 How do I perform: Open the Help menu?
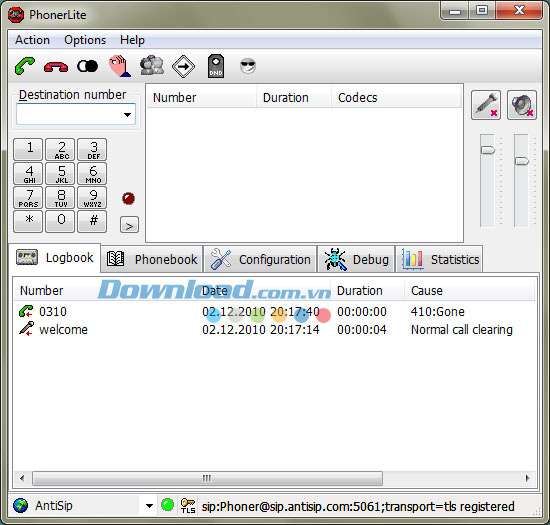(132, 40)
